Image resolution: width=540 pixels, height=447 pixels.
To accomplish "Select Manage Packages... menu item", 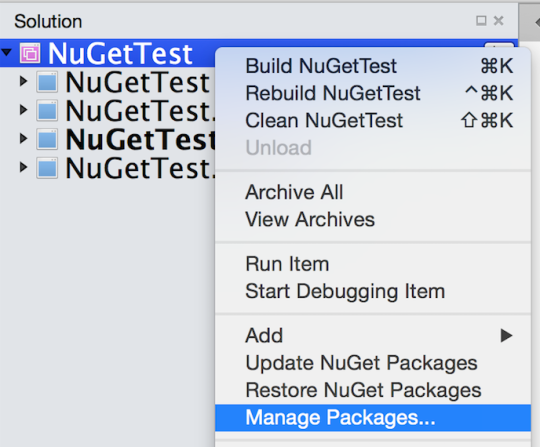I will tap(373, 418).
